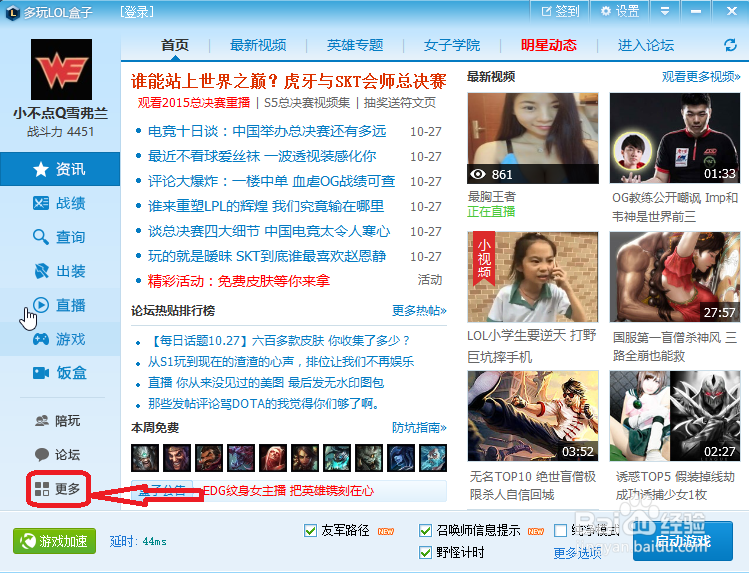Toggle the 友军路径 checkbox
The image size is (749, 573).
point(310,531)
